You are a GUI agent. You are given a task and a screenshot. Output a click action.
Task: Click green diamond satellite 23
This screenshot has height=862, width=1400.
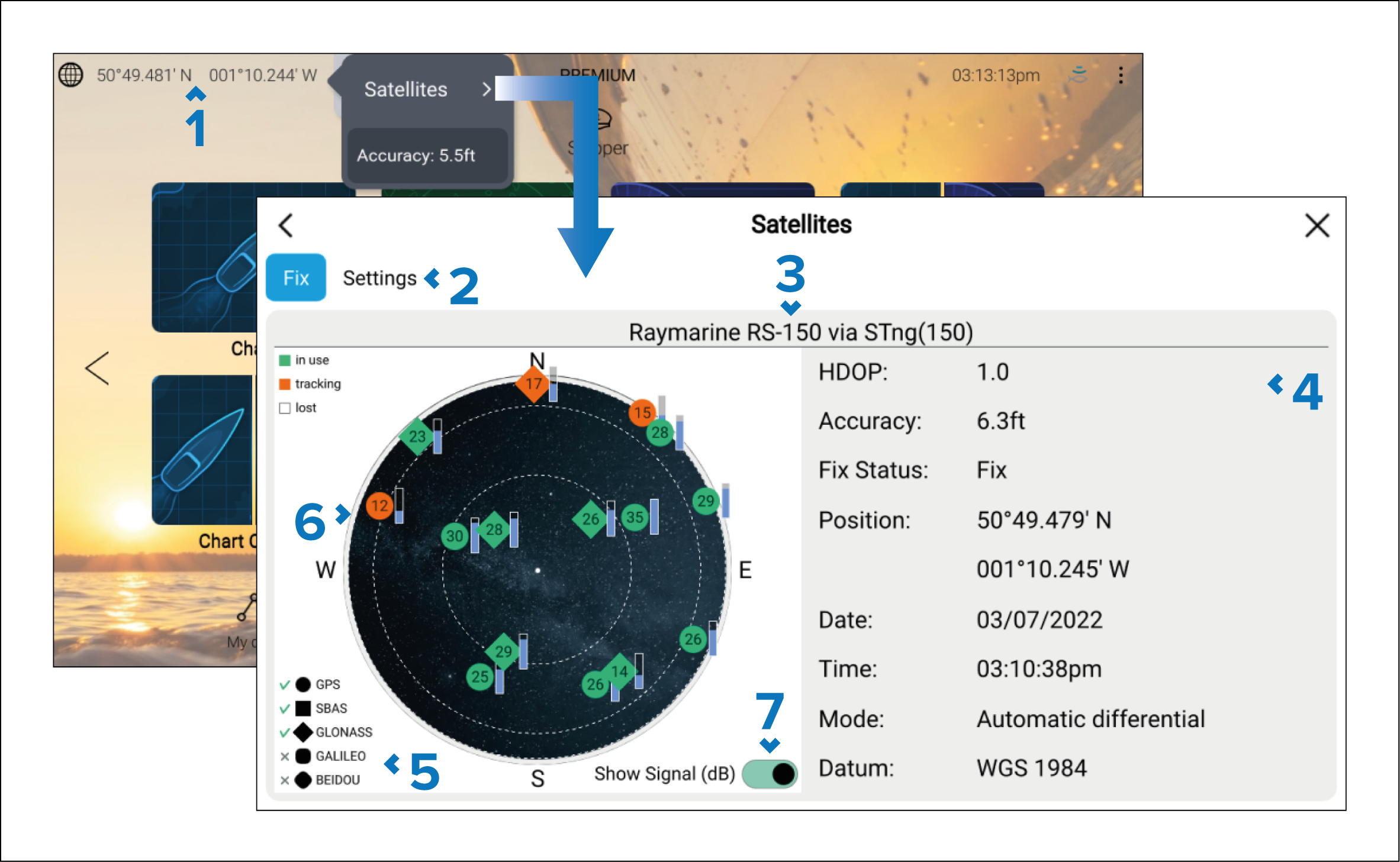pos(417,437)
